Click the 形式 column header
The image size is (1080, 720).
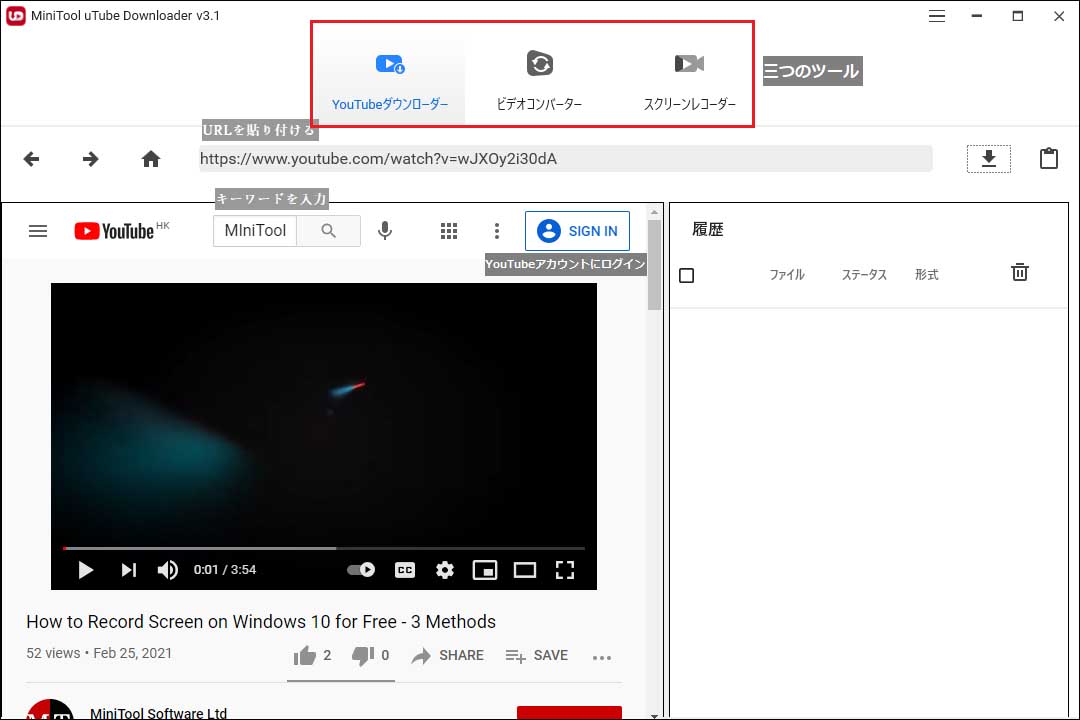pyautogui.click(x=926, y=275)
